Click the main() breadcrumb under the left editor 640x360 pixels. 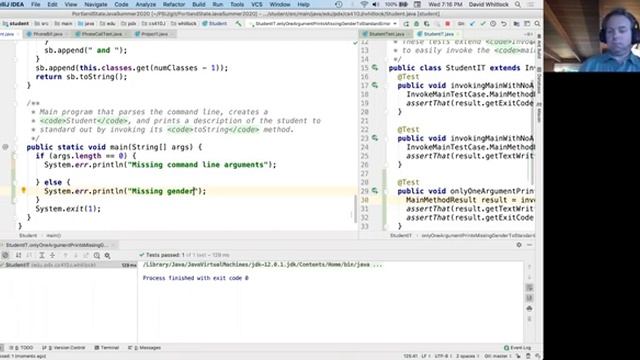(53, 236)
